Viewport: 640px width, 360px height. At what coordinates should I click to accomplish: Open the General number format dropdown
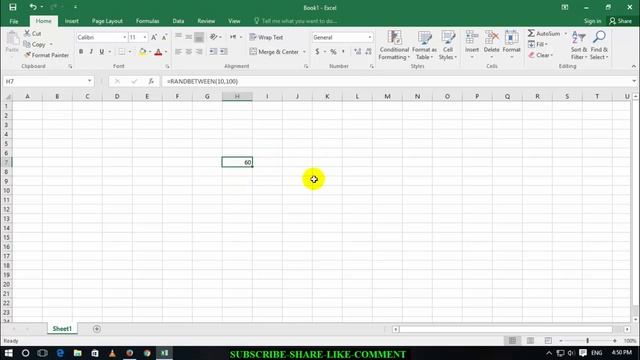pyautogui.click(x=370, y=37)
